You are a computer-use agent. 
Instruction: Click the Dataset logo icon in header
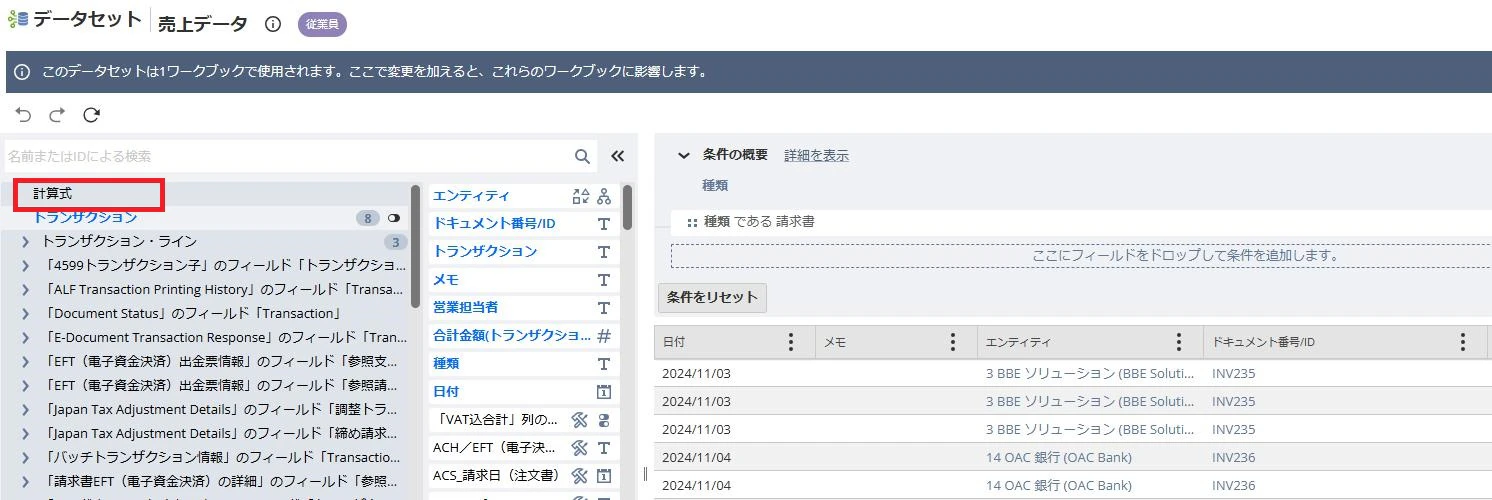tap(18, 20)
